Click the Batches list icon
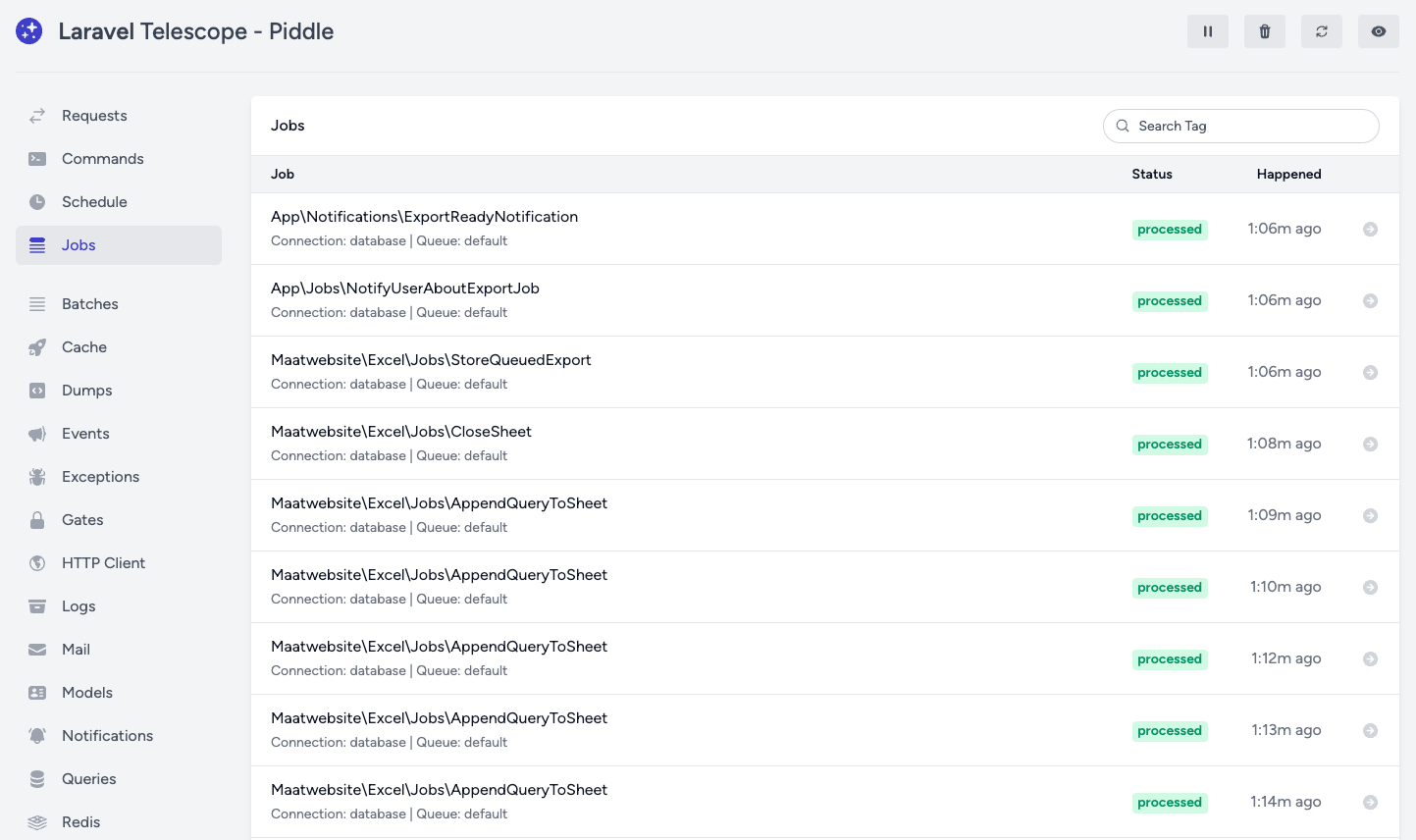Screen dimensions: 1416x840 click(37, 304)
